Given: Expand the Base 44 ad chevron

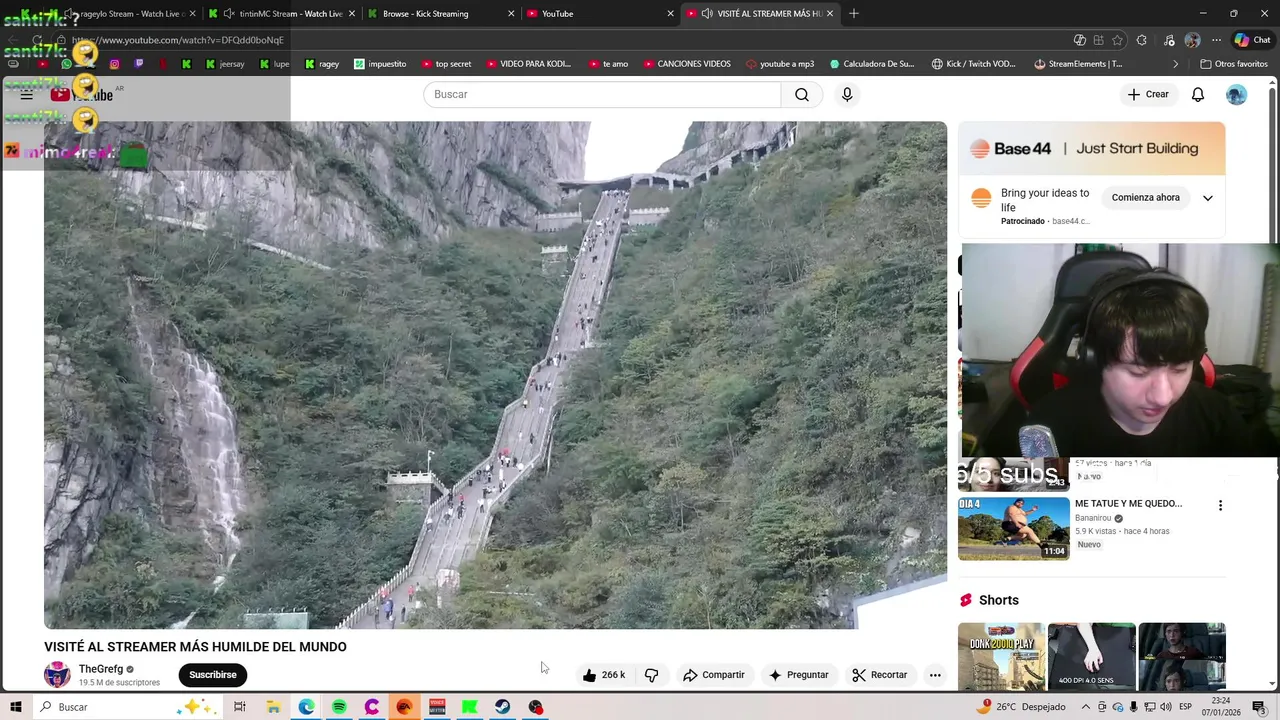Looking at the screenshot, I should 1207,198.
